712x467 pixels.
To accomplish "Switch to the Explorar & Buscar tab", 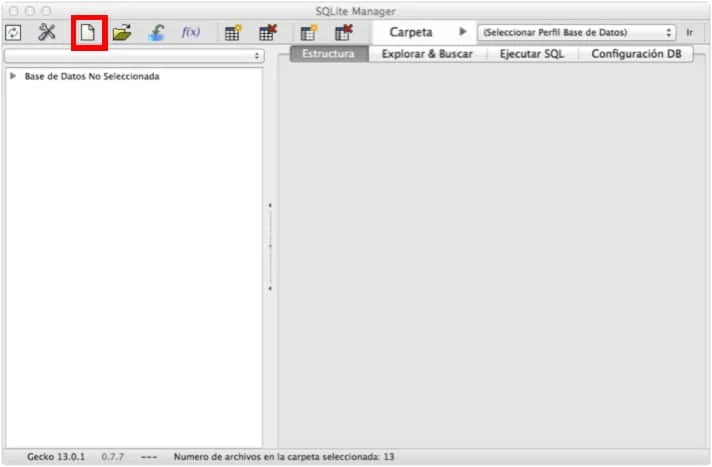I will coord(427,54).
